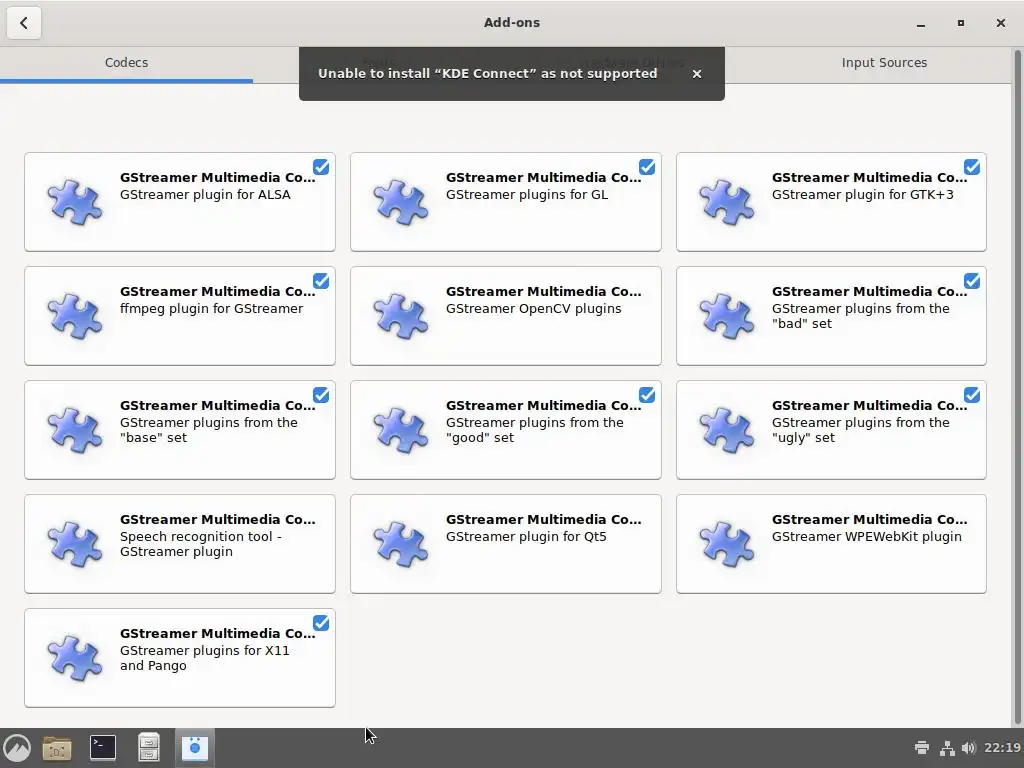Open "GStreamer plugins for GL" description
This screenshot has height=768, width=1024.
[526, 195]
